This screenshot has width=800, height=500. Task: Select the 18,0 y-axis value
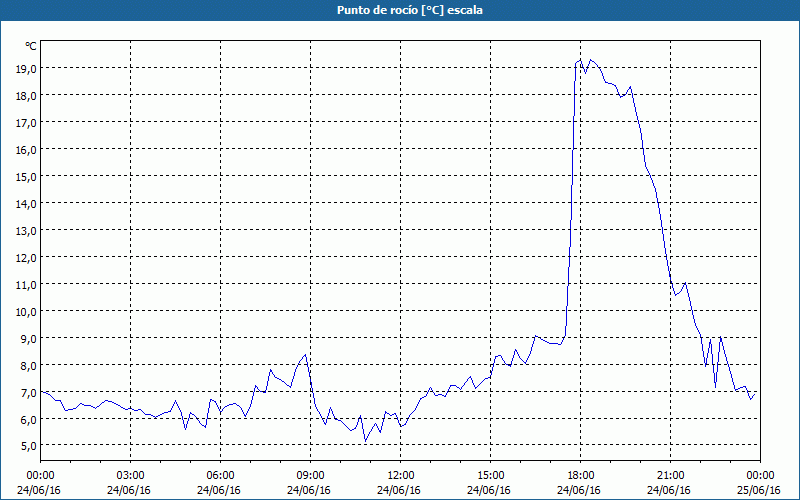(x=26, y=95)
